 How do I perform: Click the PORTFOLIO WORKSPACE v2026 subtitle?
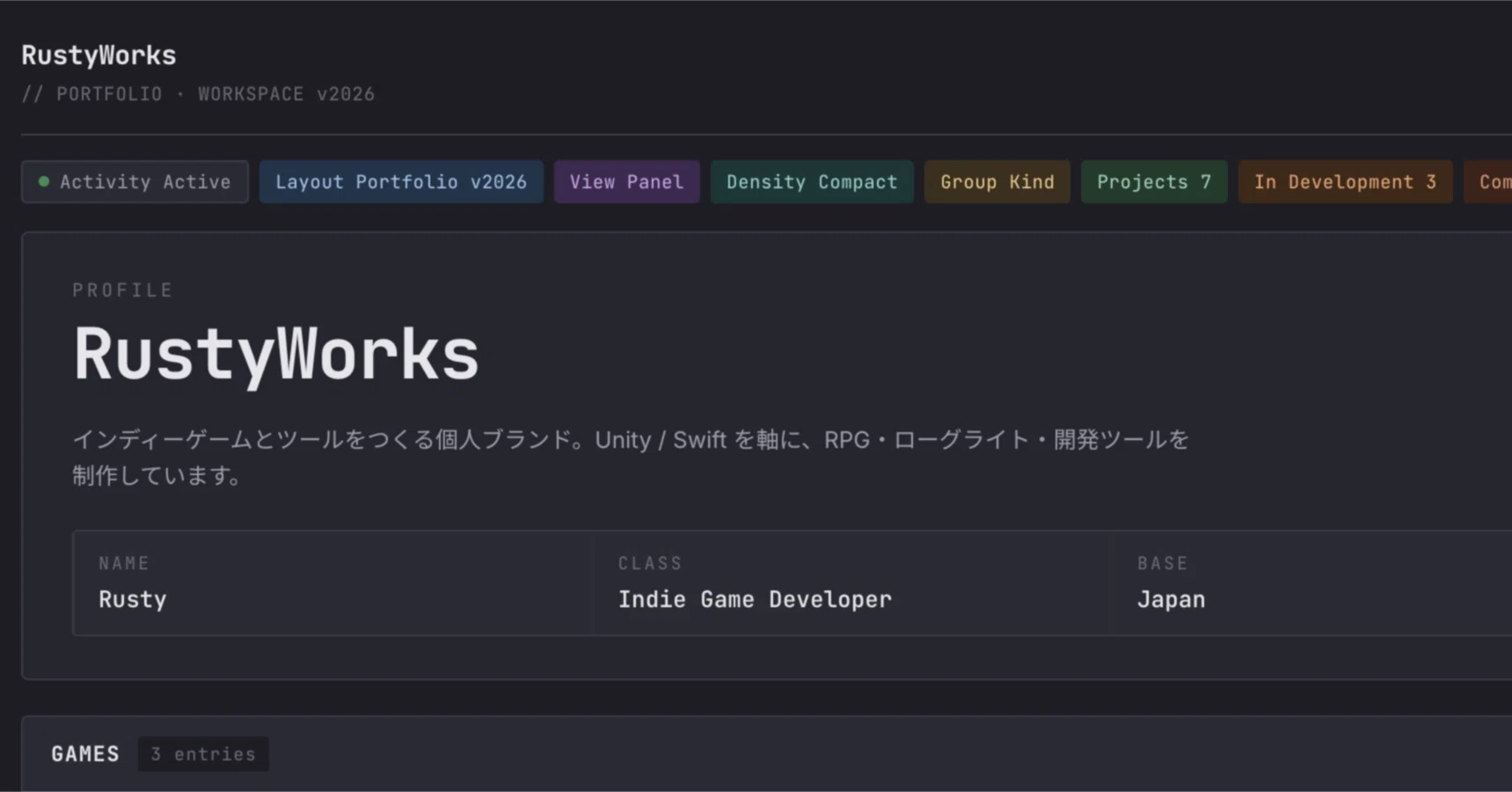tap(198, 94)
